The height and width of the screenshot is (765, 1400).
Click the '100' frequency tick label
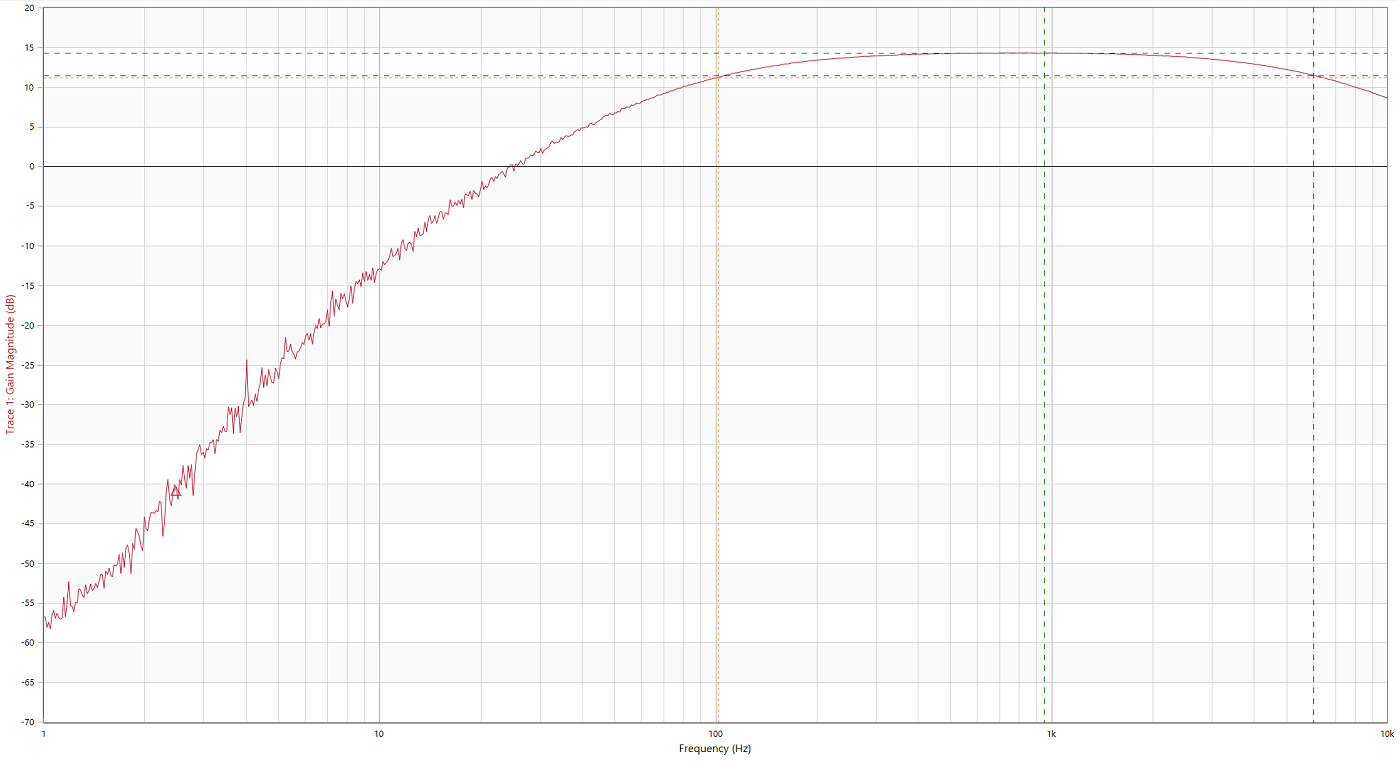pyautogui.click(x=715, y=733)
